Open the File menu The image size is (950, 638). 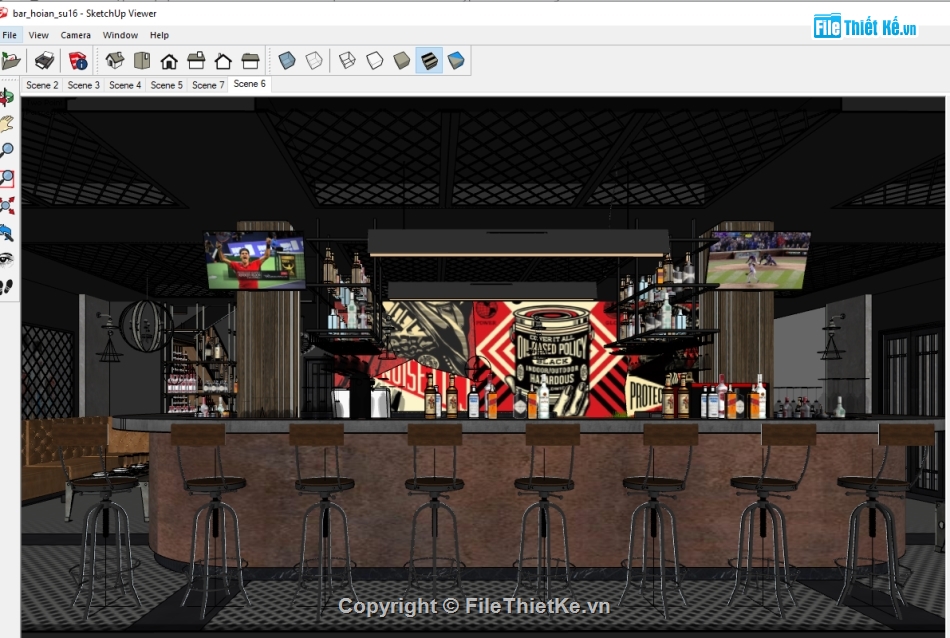point(10,35)
